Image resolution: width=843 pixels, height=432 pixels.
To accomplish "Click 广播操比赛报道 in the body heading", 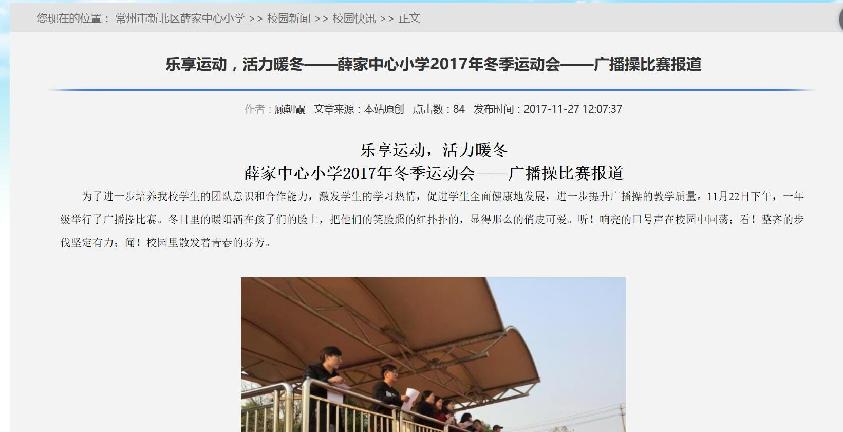I will pos(566,173).
